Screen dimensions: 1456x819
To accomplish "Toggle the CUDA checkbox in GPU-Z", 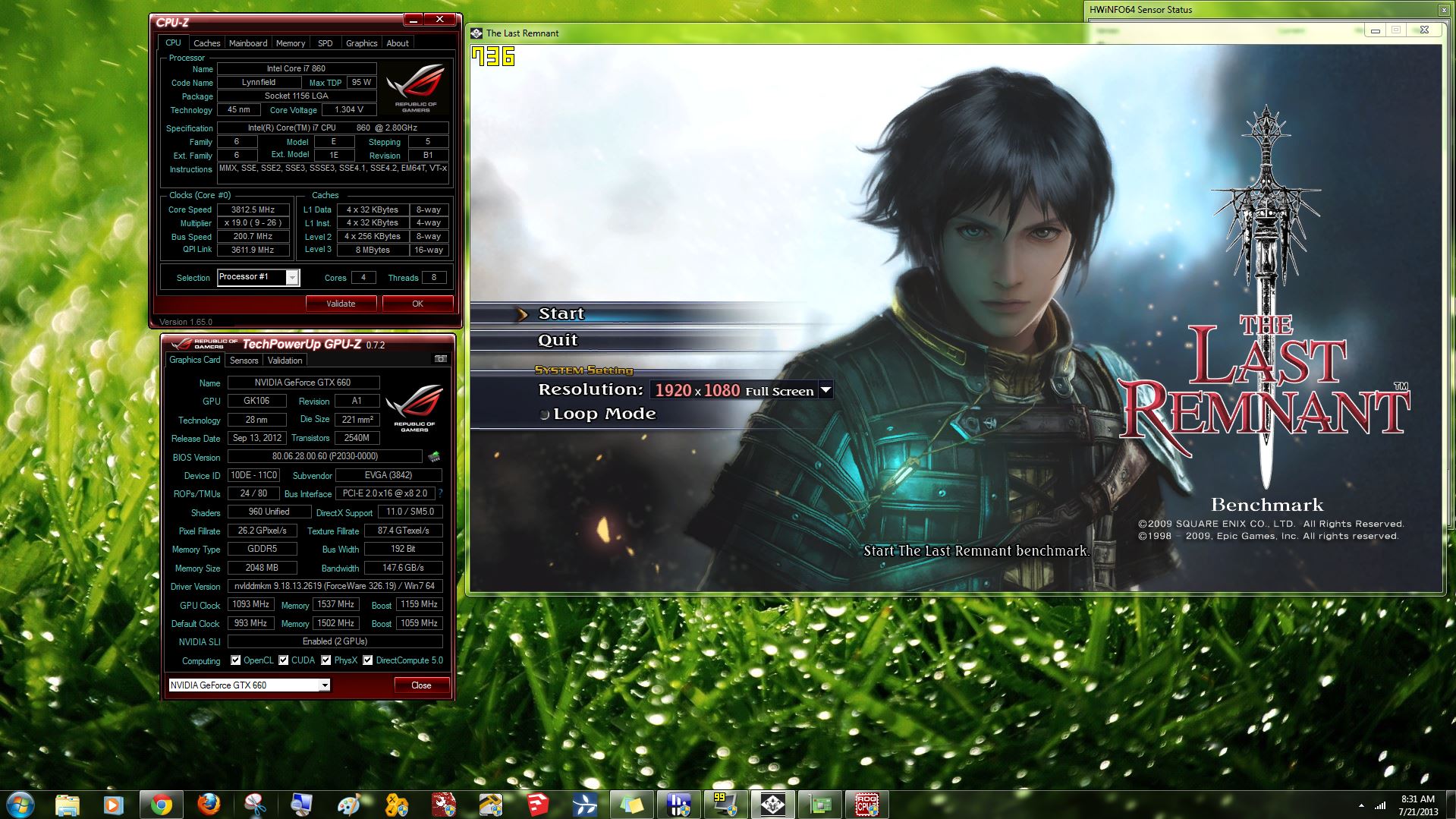I will pos(284,660).
